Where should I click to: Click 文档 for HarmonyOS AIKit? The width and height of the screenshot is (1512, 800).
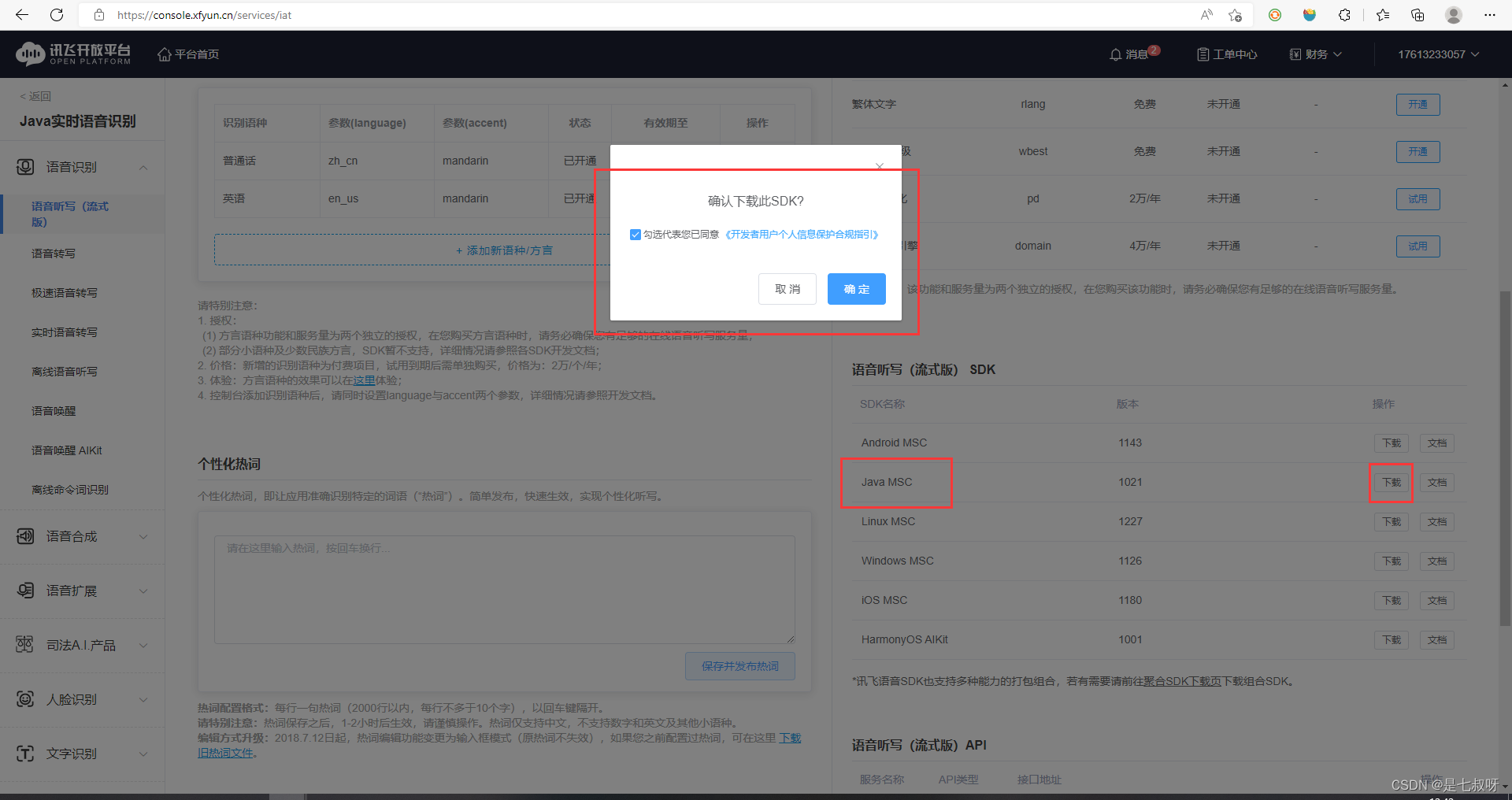click(x=1437, y=640)
